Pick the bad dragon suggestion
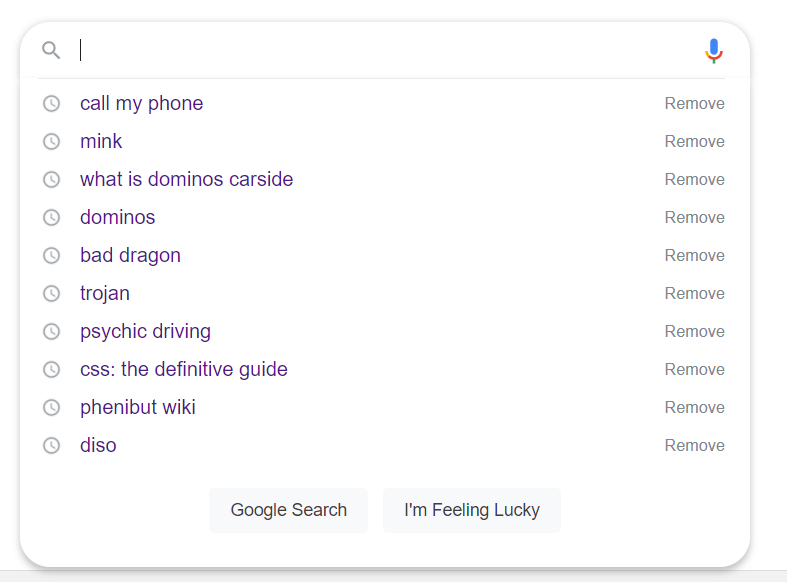Viewport: 787px width, 582px height. pyautogui.click(x=130, y=256)
